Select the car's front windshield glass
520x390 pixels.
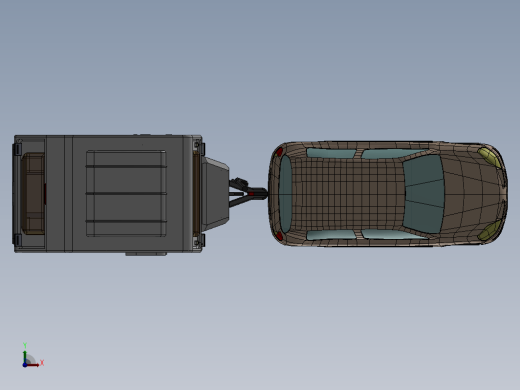coord(423,194)
